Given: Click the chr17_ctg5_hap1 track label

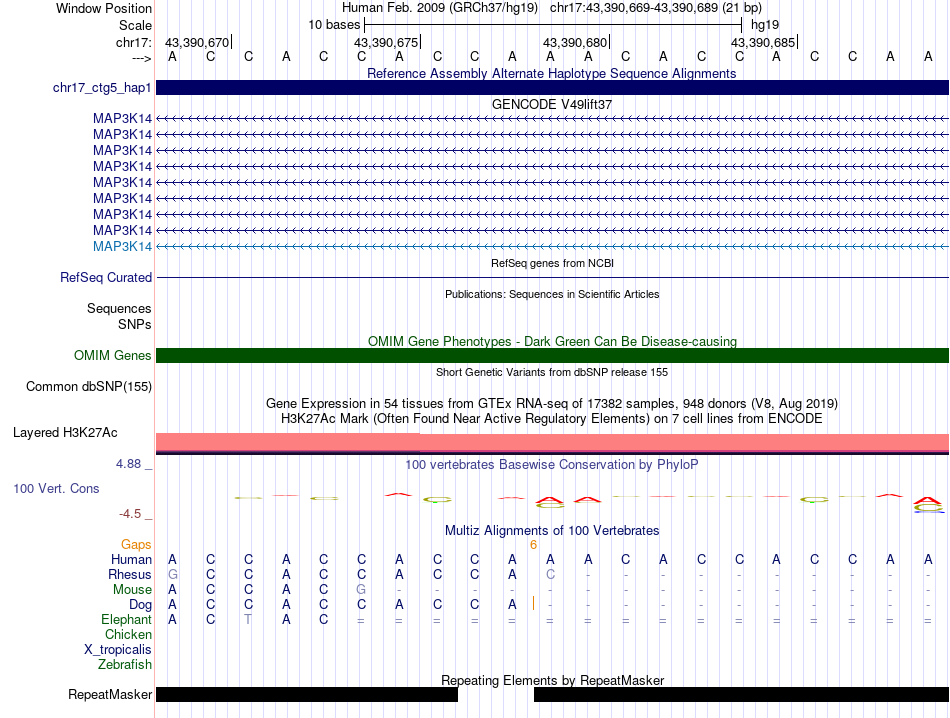Looking at the screenshot, I should (102, 88).
